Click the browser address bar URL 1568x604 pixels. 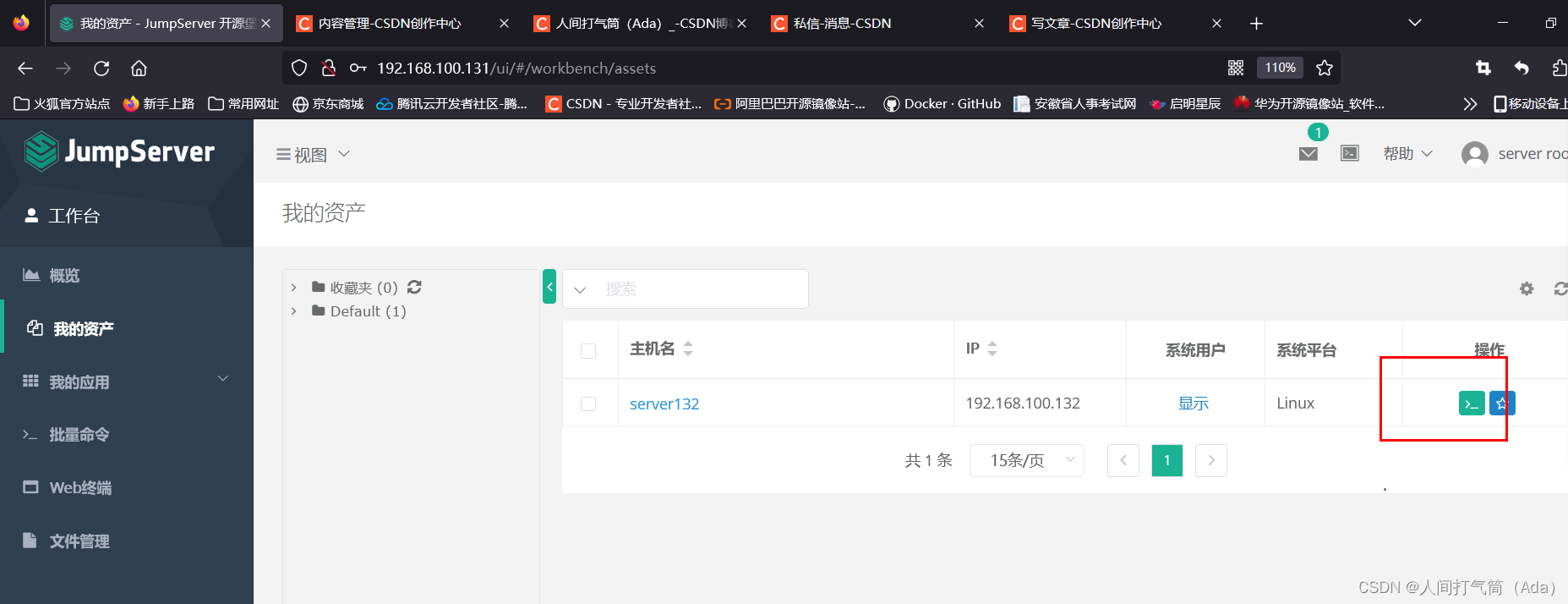[516, 69]
